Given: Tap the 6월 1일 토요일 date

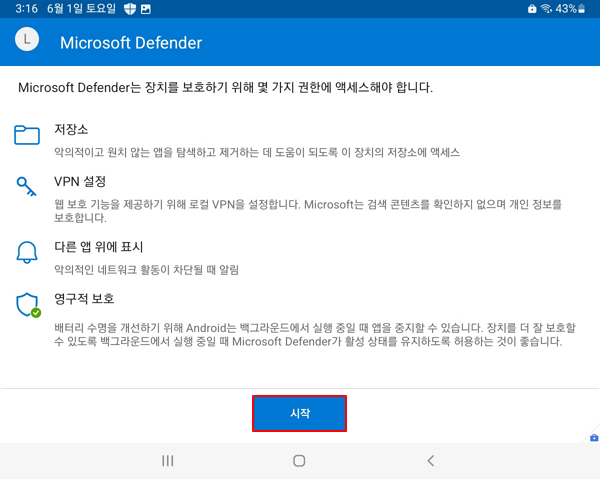Looking at the screenshot, I should (81, 8).
